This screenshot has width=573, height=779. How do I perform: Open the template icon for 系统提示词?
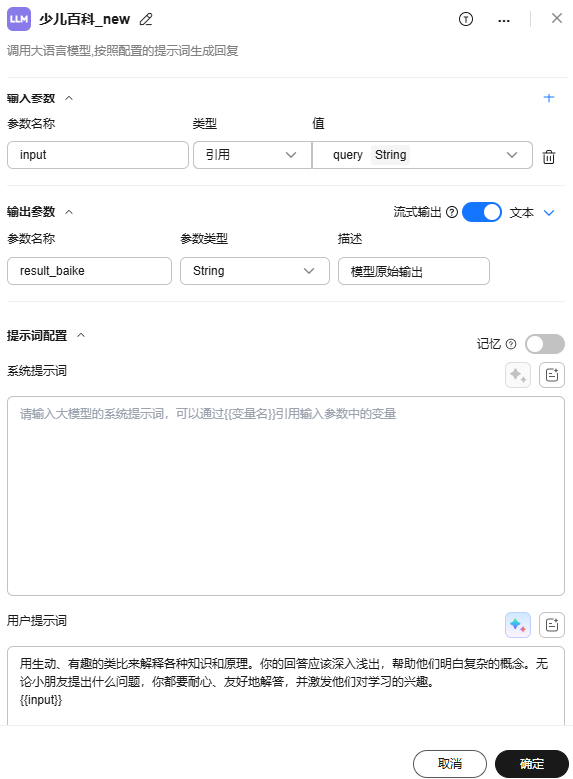coord(552,375)
